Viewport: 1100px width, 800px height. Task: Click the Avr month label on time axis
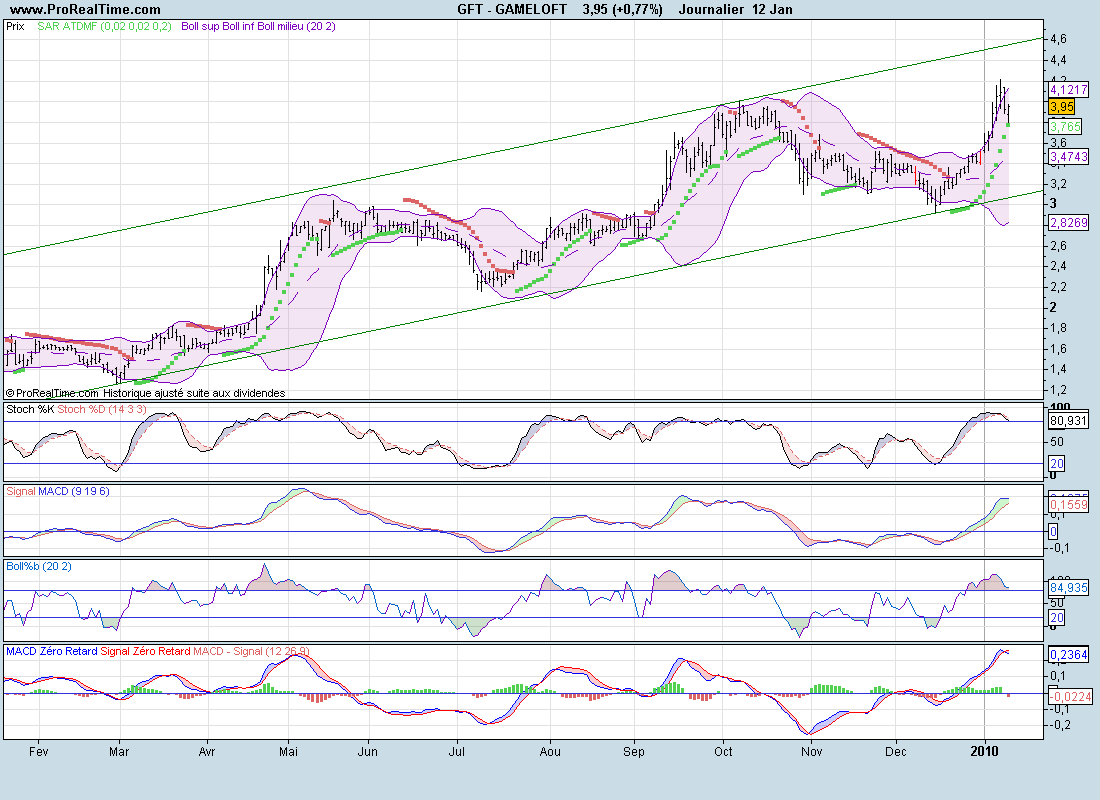click(x=207, y=752)
